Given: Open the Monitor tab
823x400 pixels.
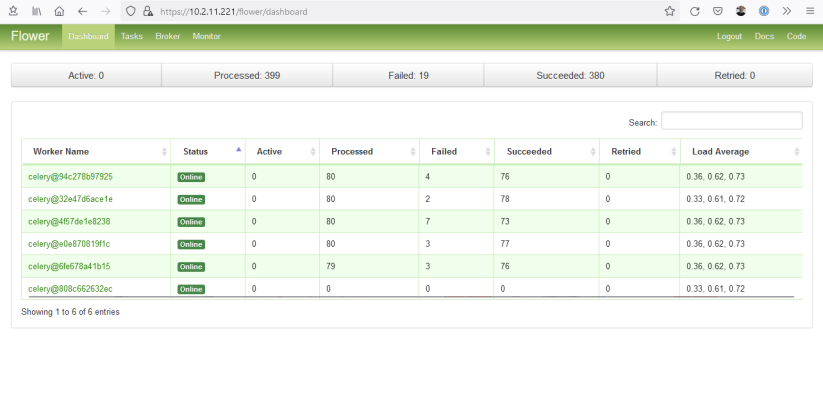Looking at the screenshot, I should point(206,36).
